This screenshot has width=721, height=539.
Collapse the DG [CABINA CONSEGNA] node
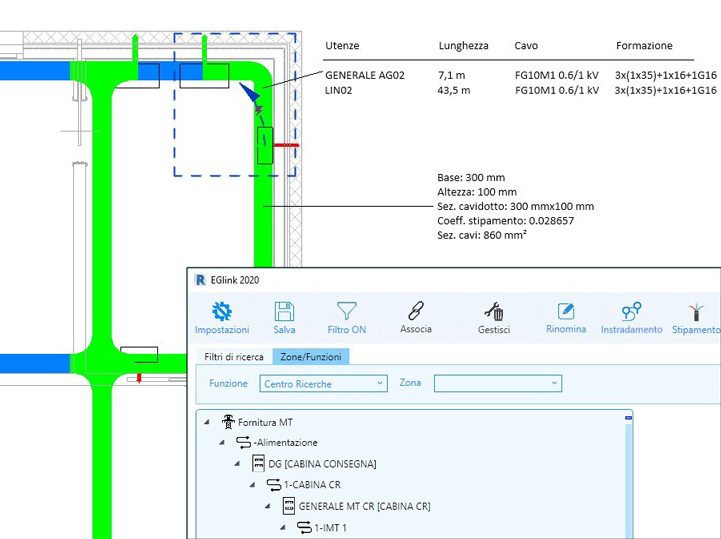coord(237,464)
